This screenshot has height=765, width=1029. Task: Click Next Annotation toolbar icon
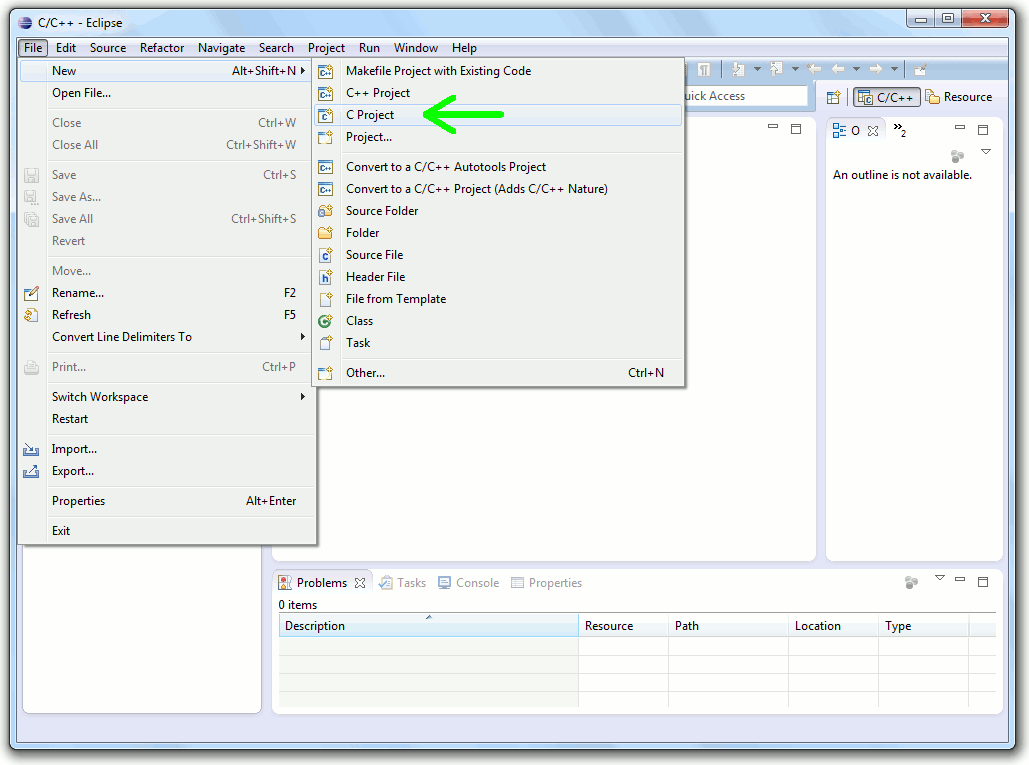point(738,69)
